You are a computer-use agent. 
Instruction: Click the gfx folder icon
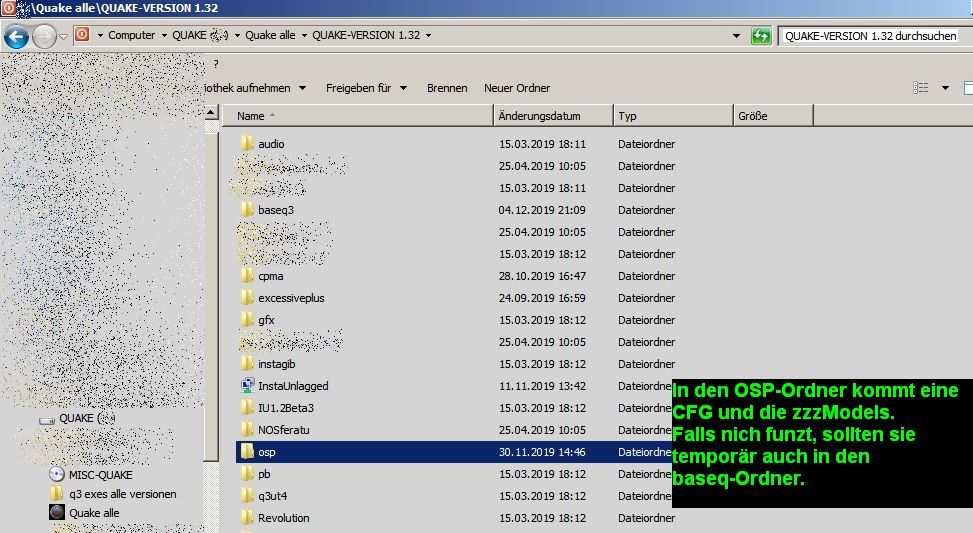[247, 320]
